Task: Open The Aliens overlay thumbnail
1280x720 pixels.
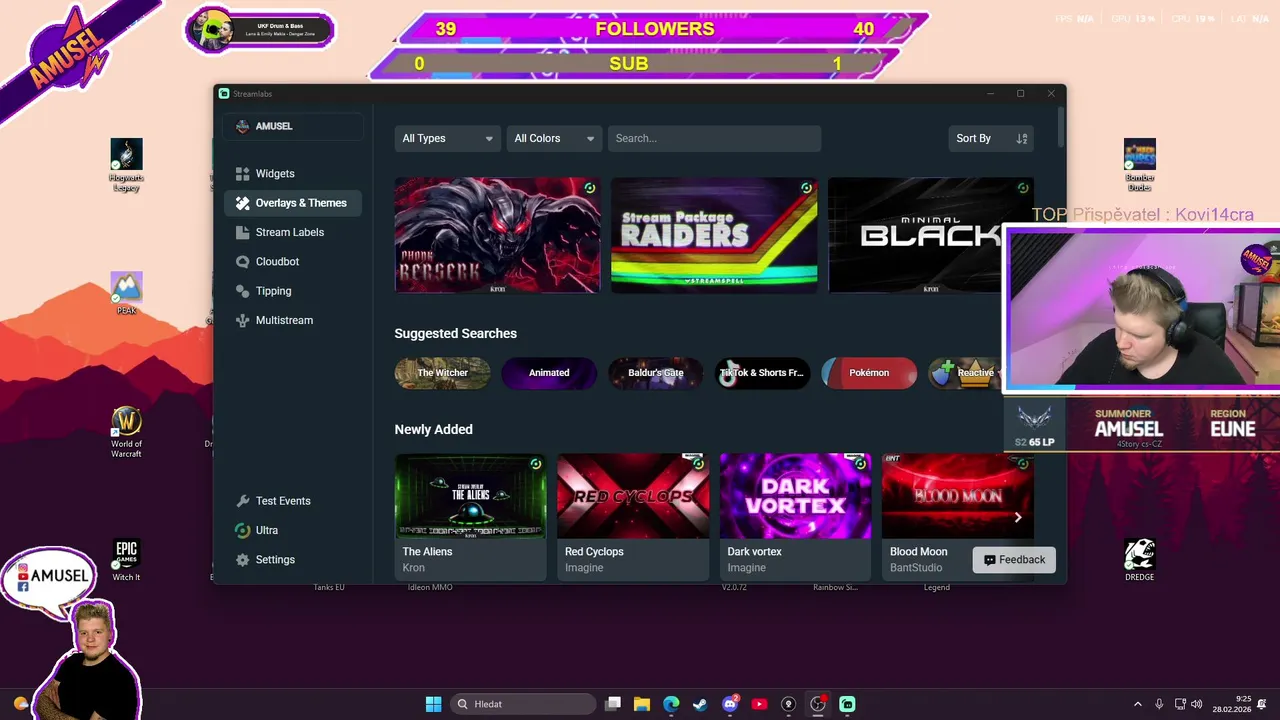Action: click(x=471, y=496)
